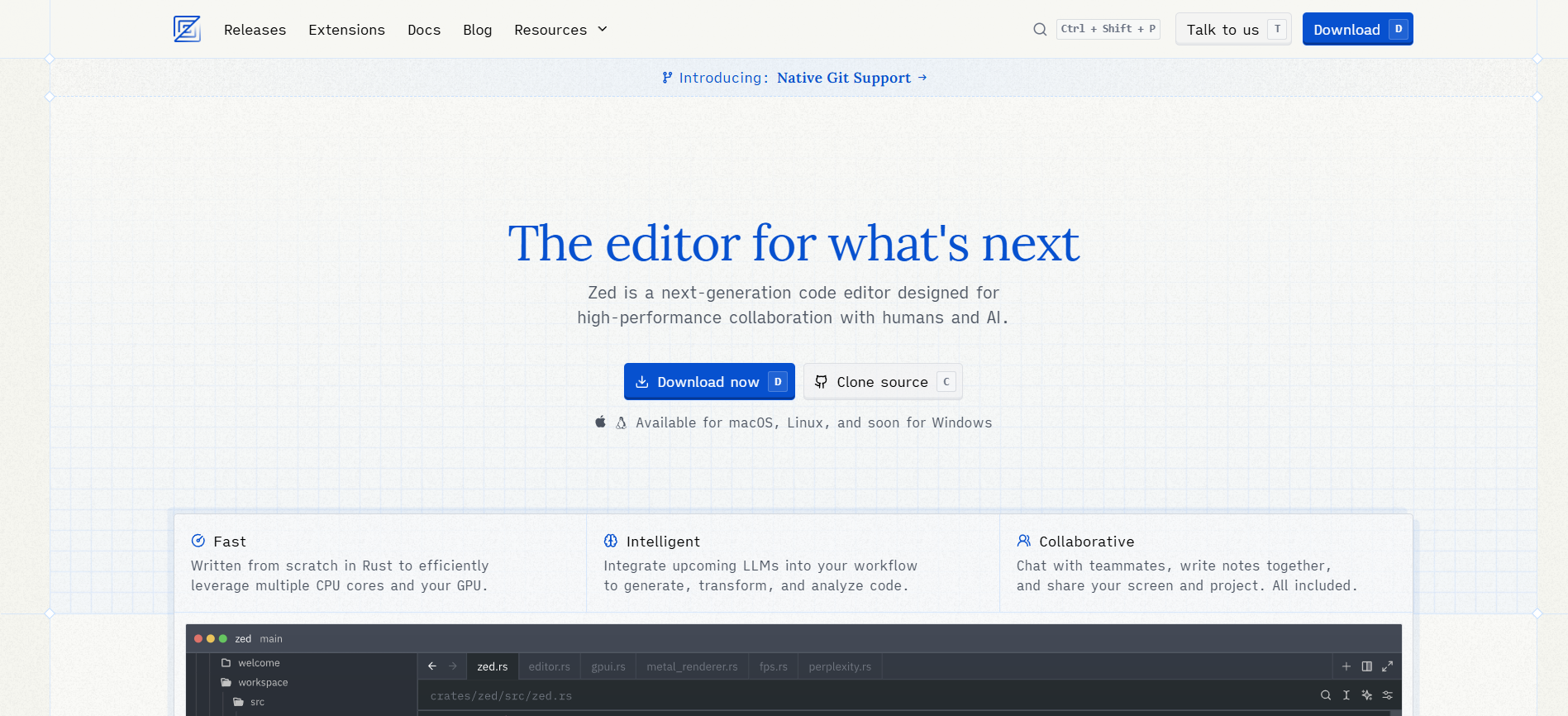This screenshot has height=716, width=1568.
Task: Click the Download button in the navbar
Action: click(1357, 30)
